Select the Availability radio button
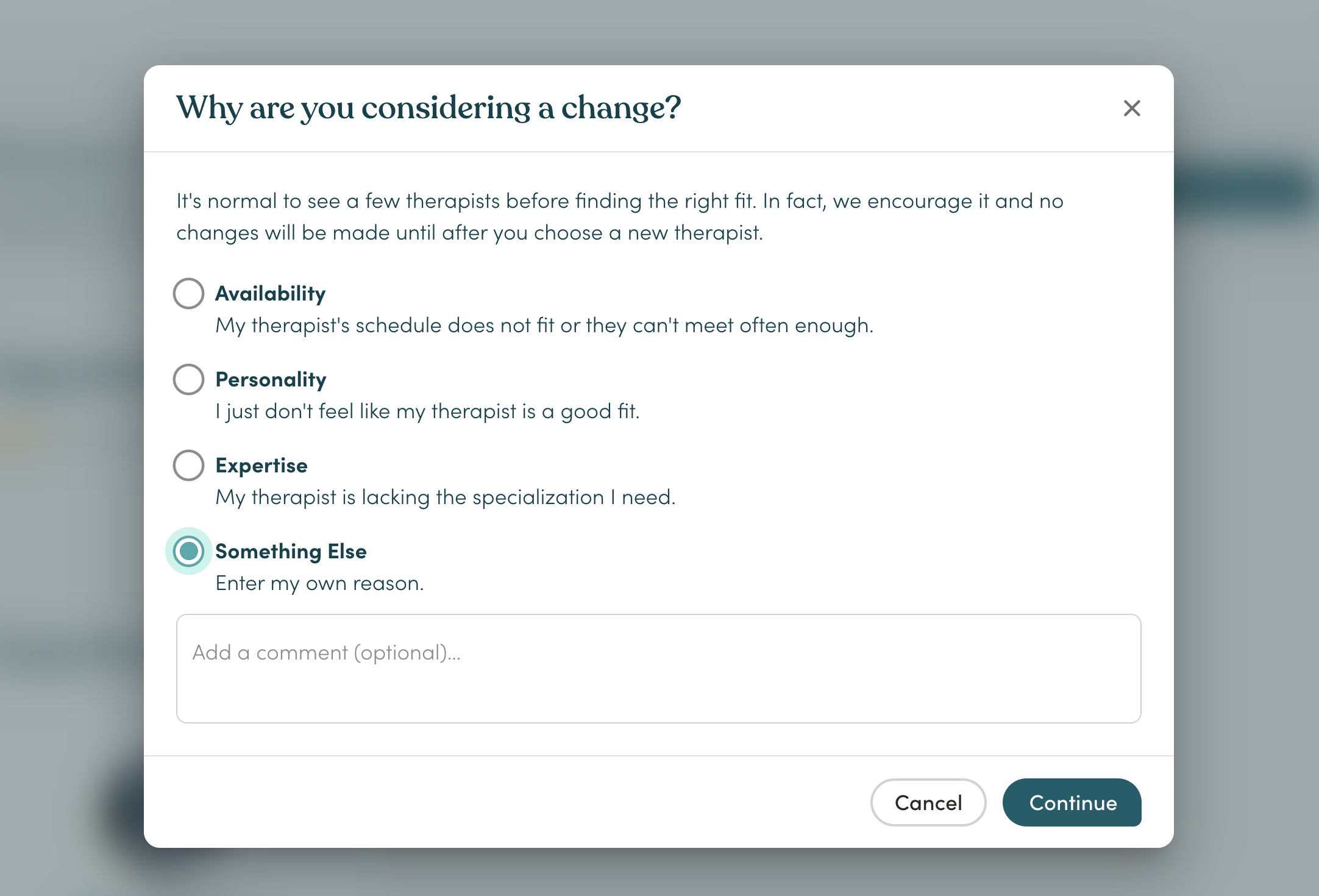1319x896 pixels. tap(188, 294)
